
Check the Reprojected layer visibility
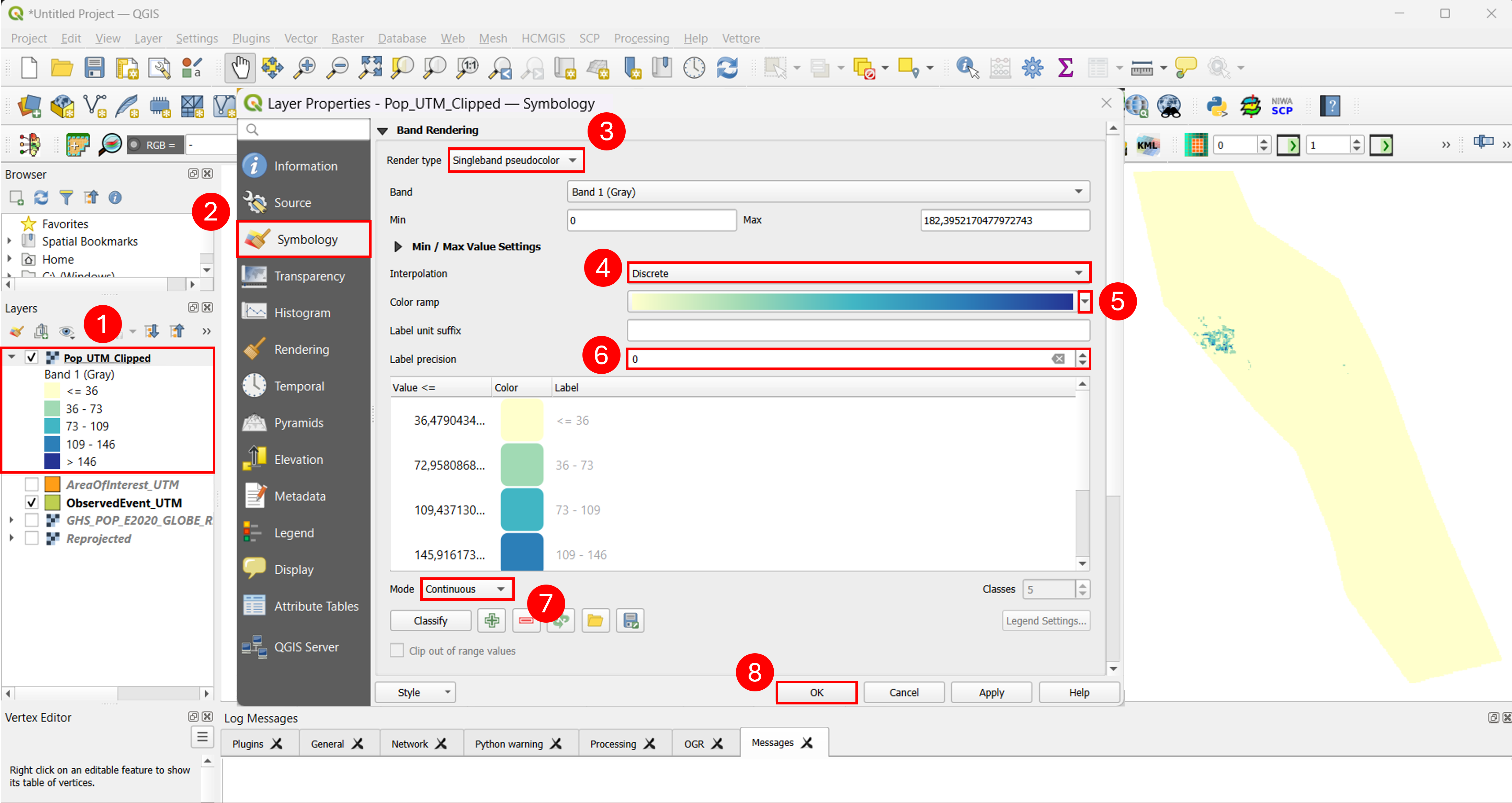point(32,538)
